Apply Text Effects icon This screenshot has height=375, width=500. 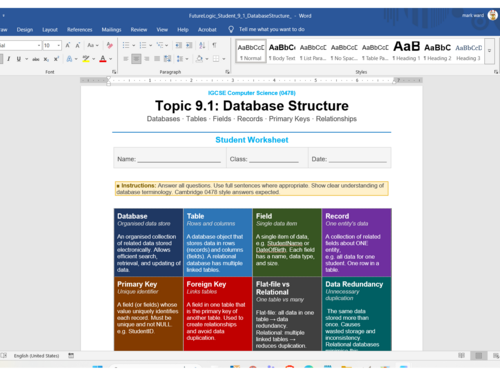click(x=69, y=59)
